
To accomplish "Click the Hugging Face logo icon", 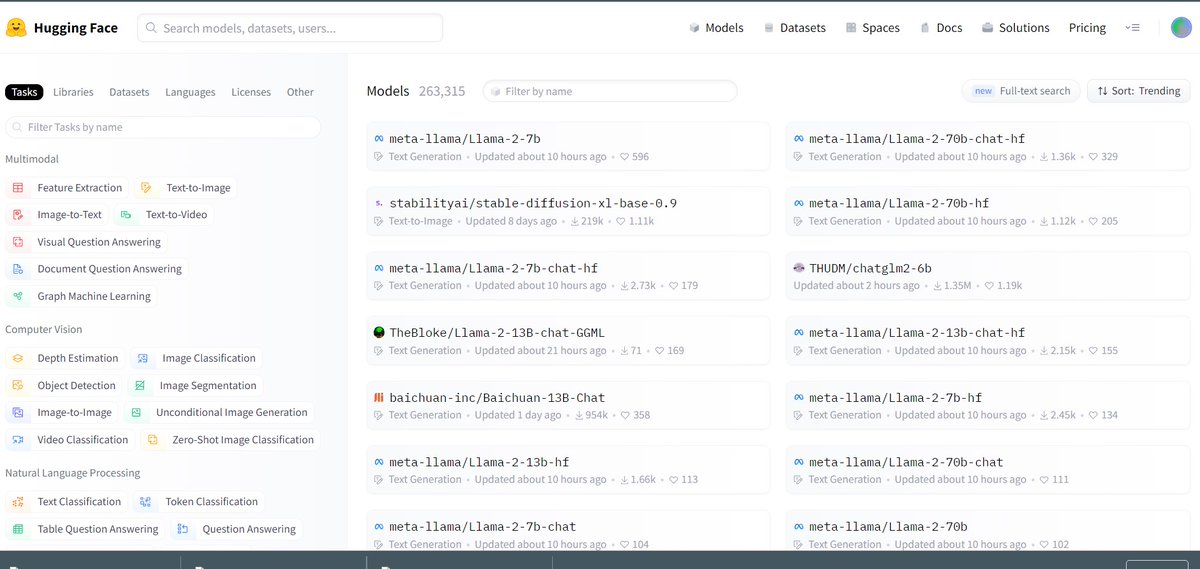I will tap(15, 28).
